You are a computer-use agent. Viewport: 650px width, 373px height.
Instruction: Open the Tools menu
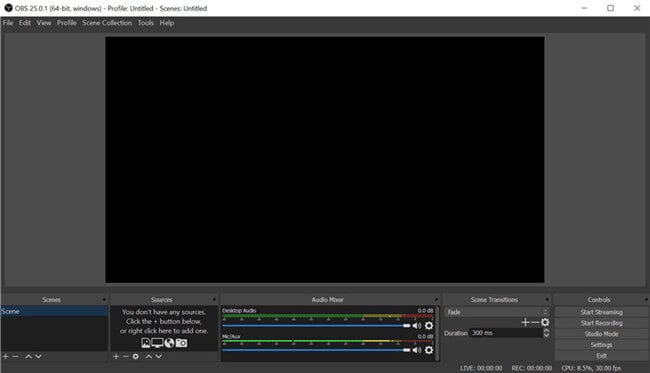click(146, 23)
